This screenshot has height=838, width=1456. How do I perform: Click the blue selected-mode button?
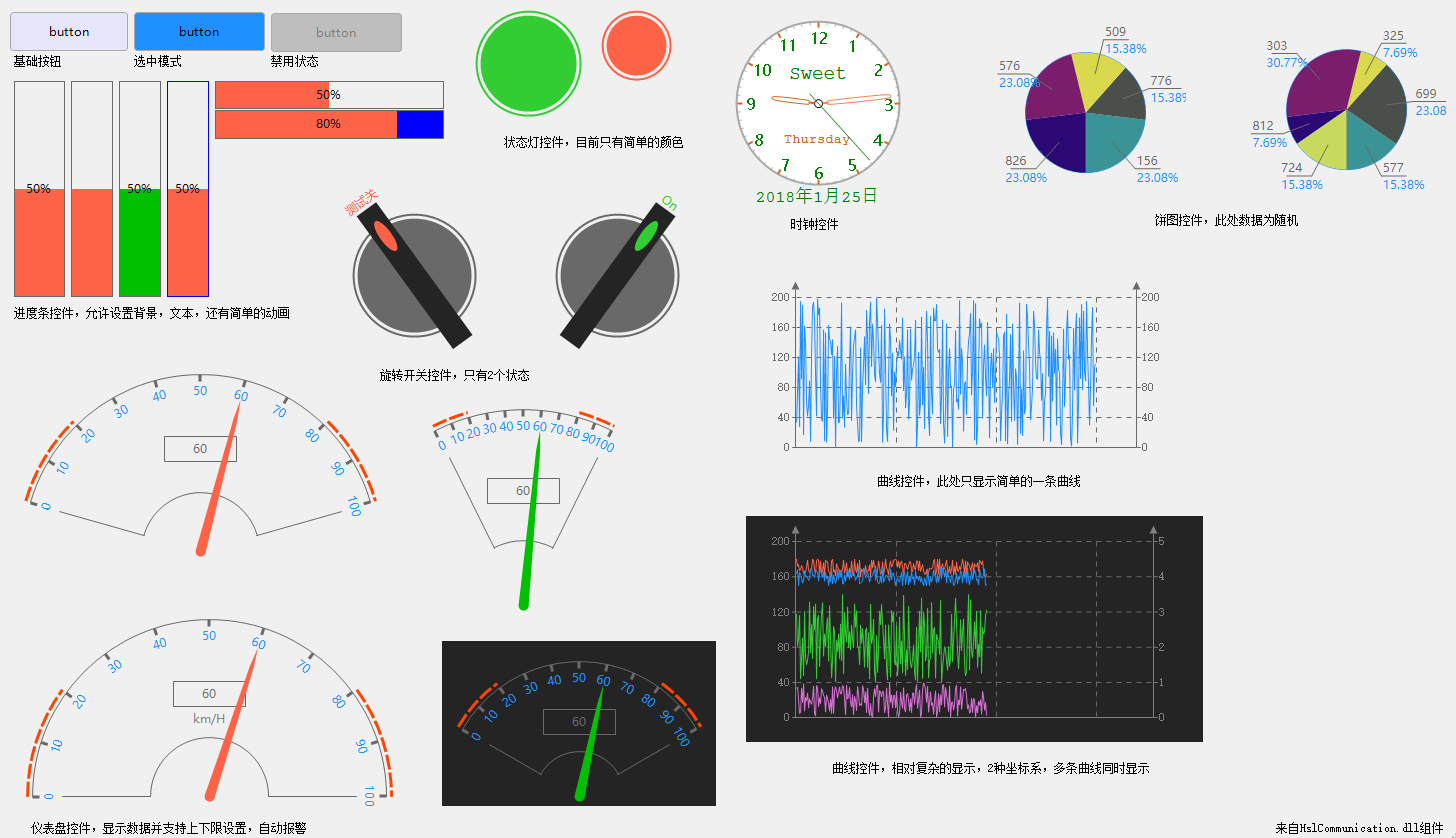199,32
